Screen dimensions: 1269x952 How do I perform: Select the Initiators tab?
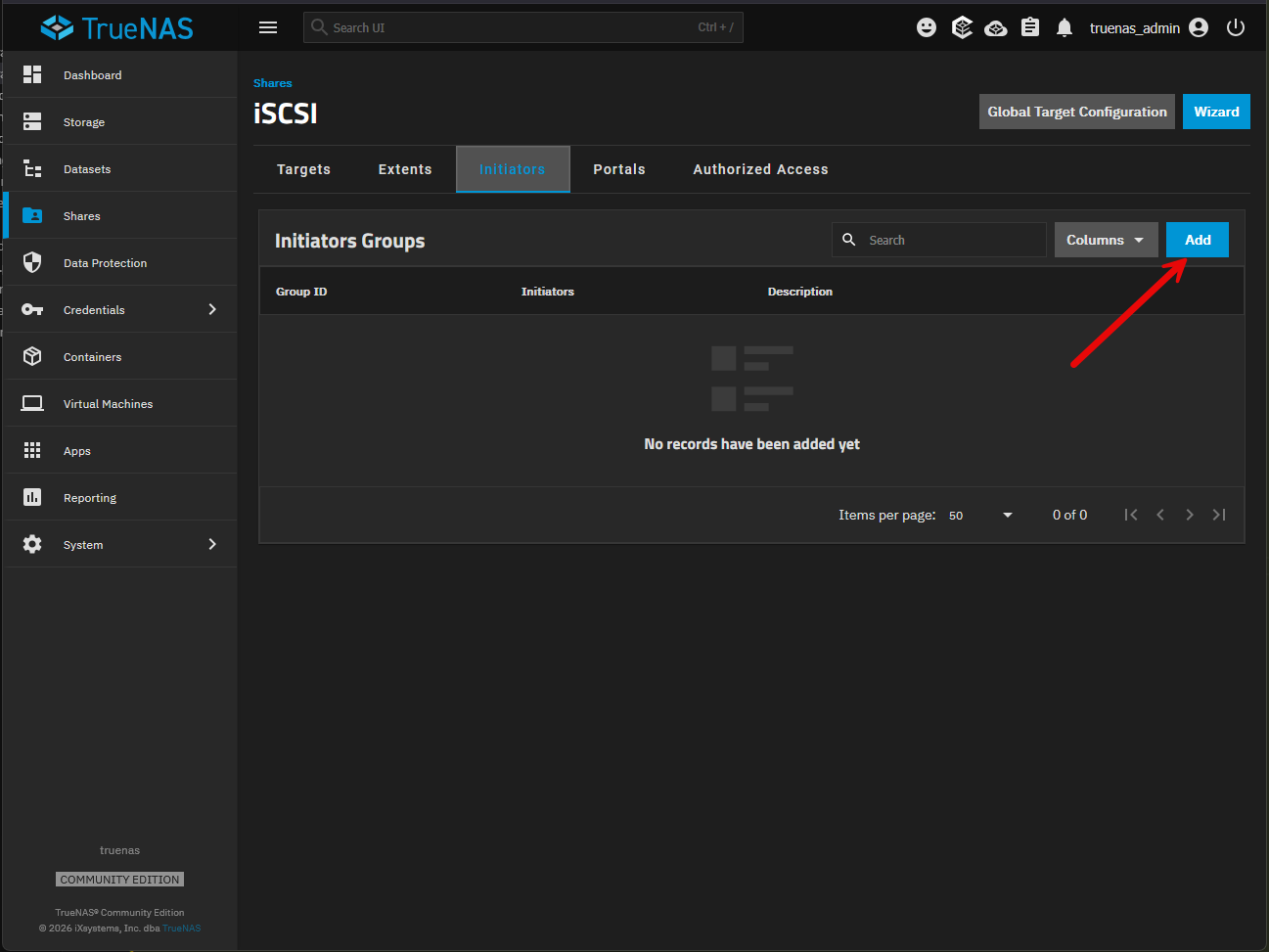click(513, 169)
